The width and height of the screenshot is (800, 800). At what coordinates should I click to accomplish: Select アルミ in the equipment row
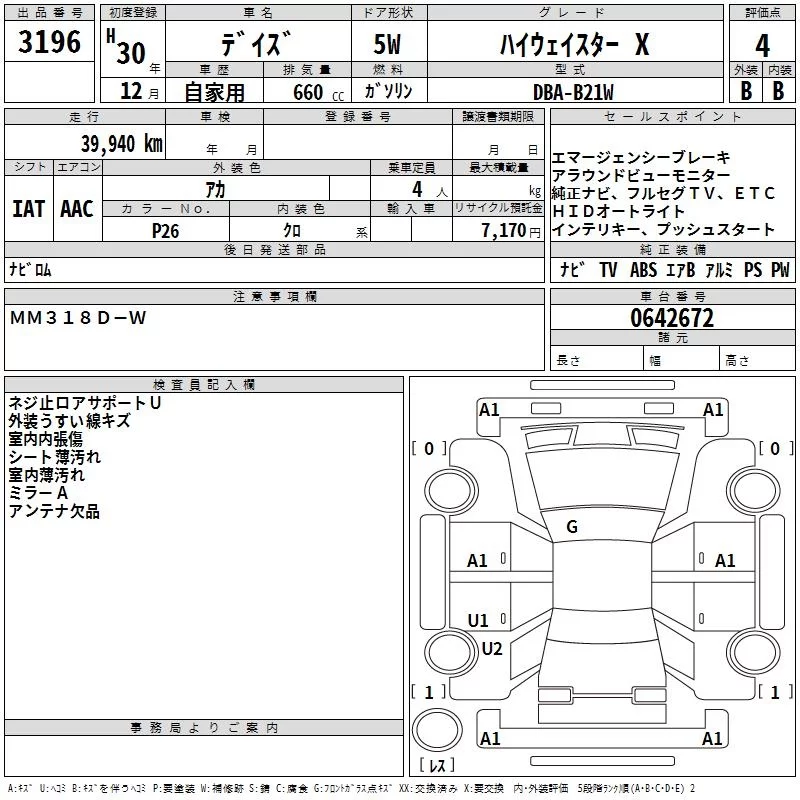point(719,270)
